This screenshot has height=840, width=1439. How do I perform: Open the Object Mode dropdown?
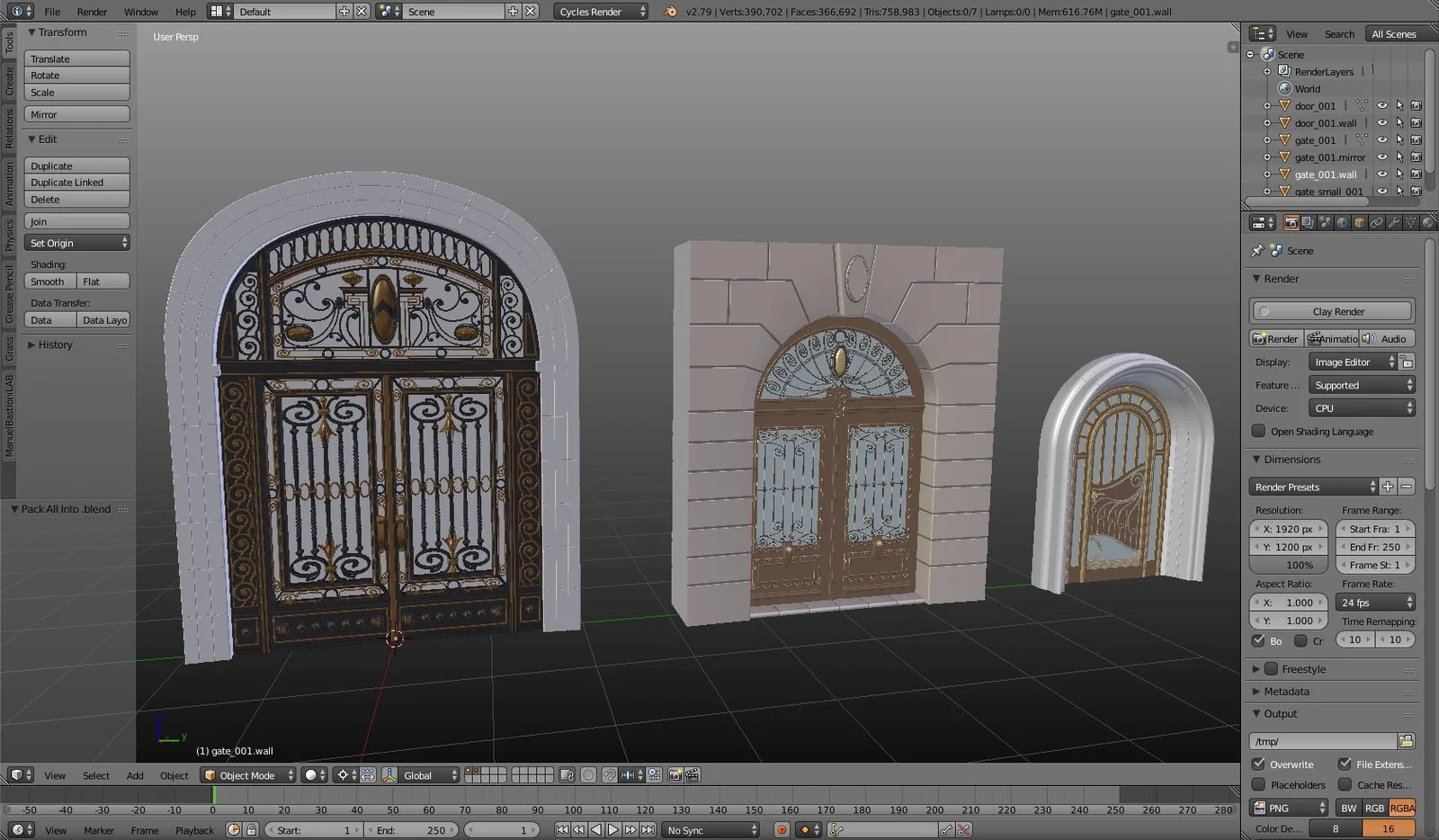click(247, 774)
